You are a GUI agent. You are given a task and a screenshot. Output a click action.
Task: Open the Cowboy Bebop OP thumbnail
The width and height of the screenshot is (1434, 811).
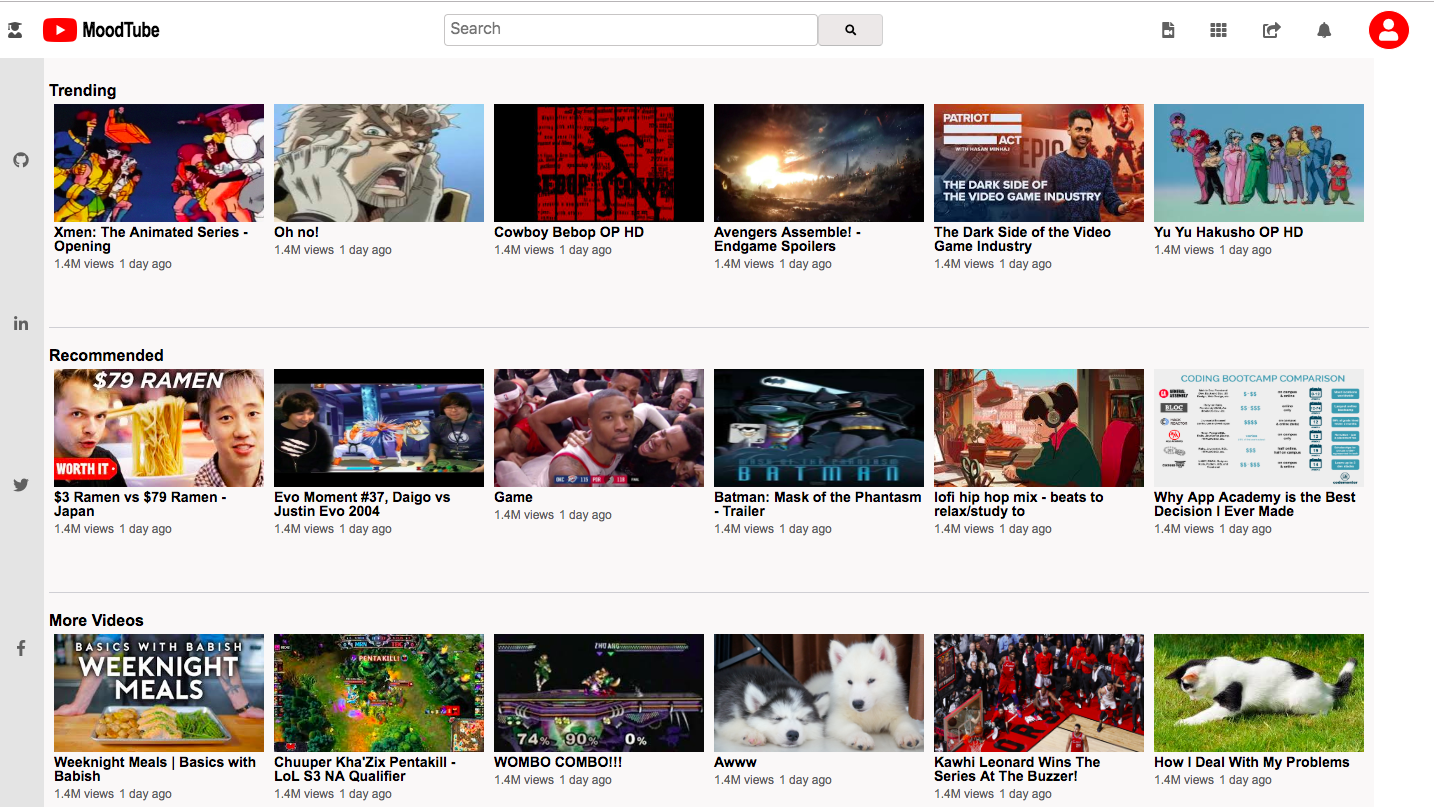click(599, 163)
